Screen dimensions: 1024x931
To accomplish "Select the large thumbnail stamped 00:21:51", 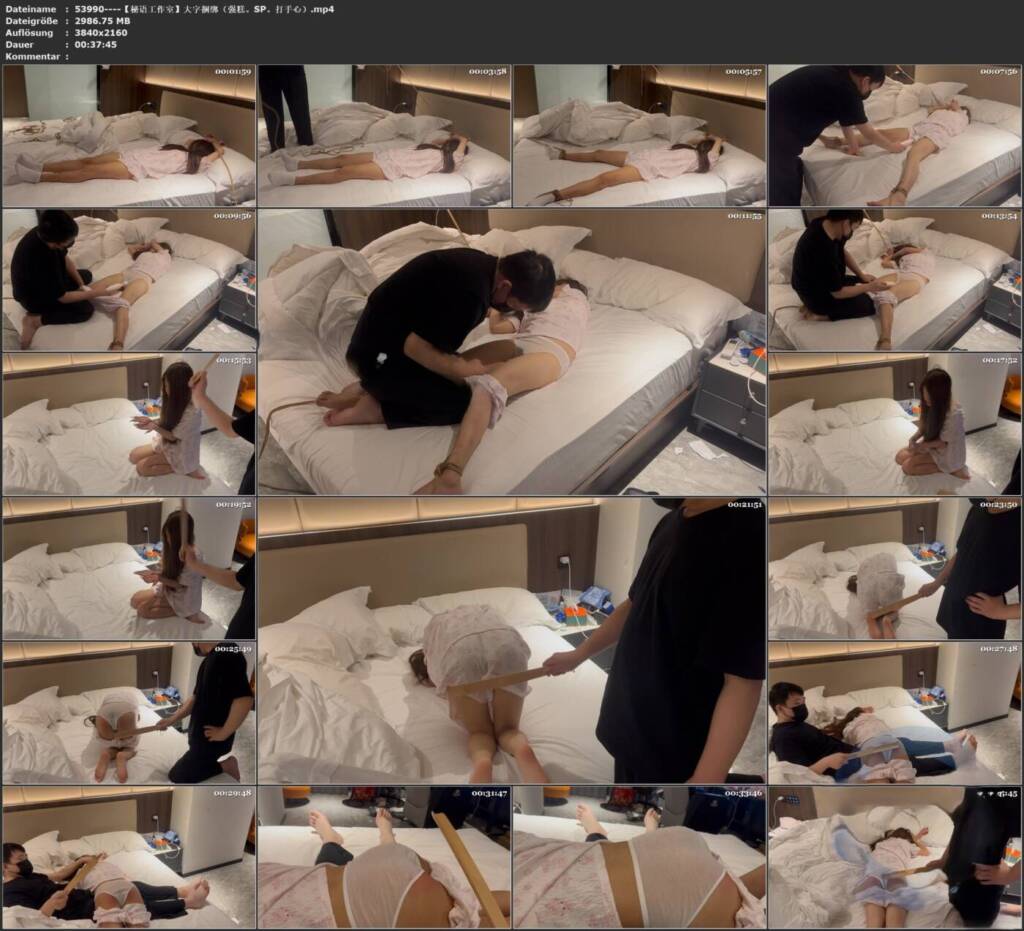I will (x=512, y=640).
